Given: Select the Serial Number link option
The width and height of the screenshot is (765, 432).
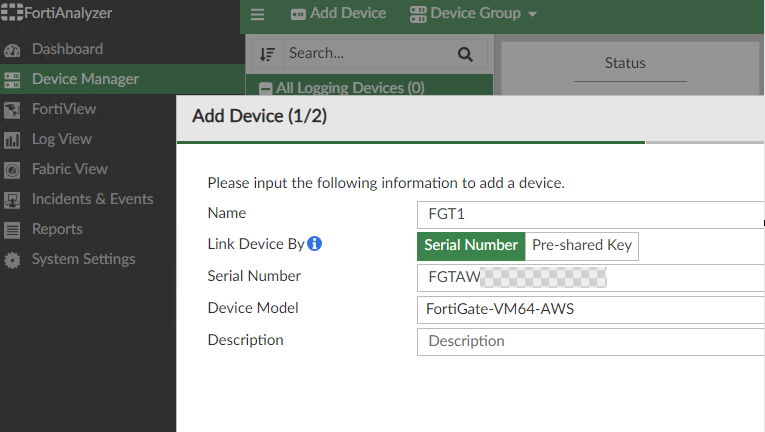Looking at the screenshot, I should click(471, 245).
